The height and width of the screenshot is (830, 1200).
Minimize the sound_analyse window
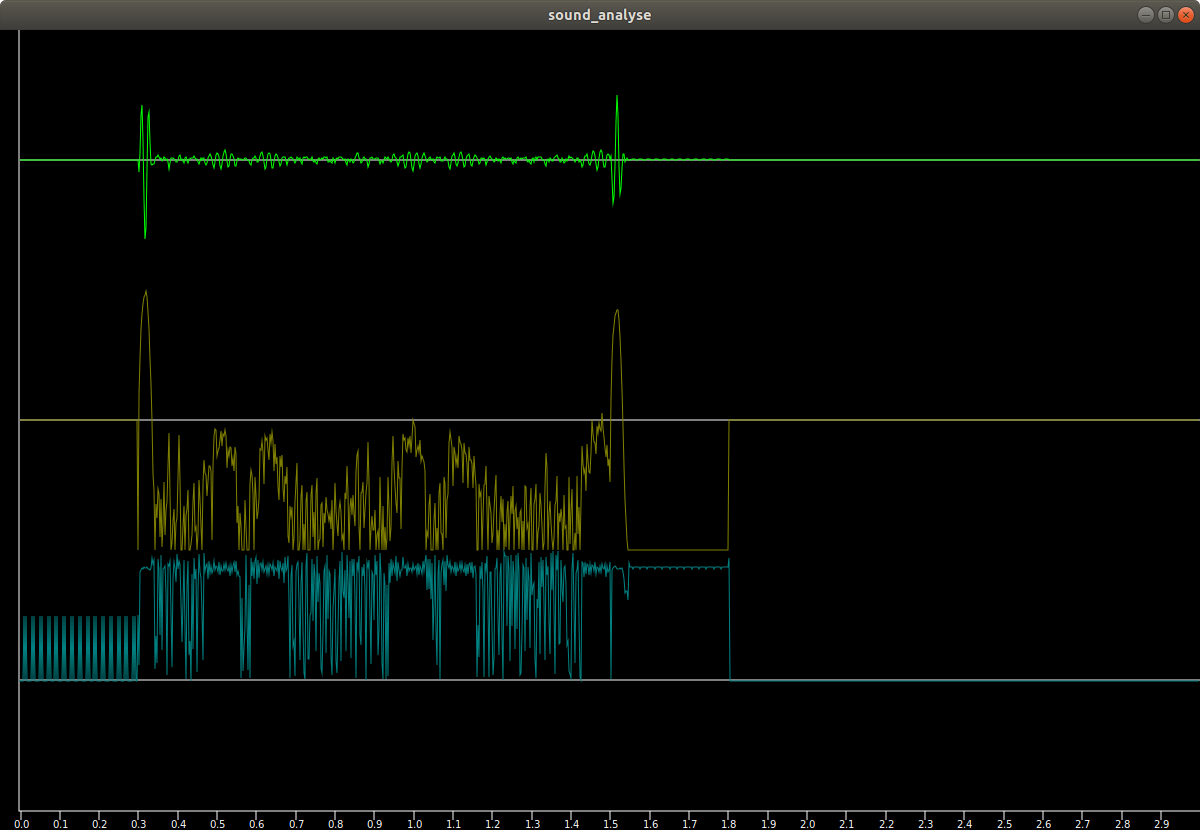click(1145, 15)
